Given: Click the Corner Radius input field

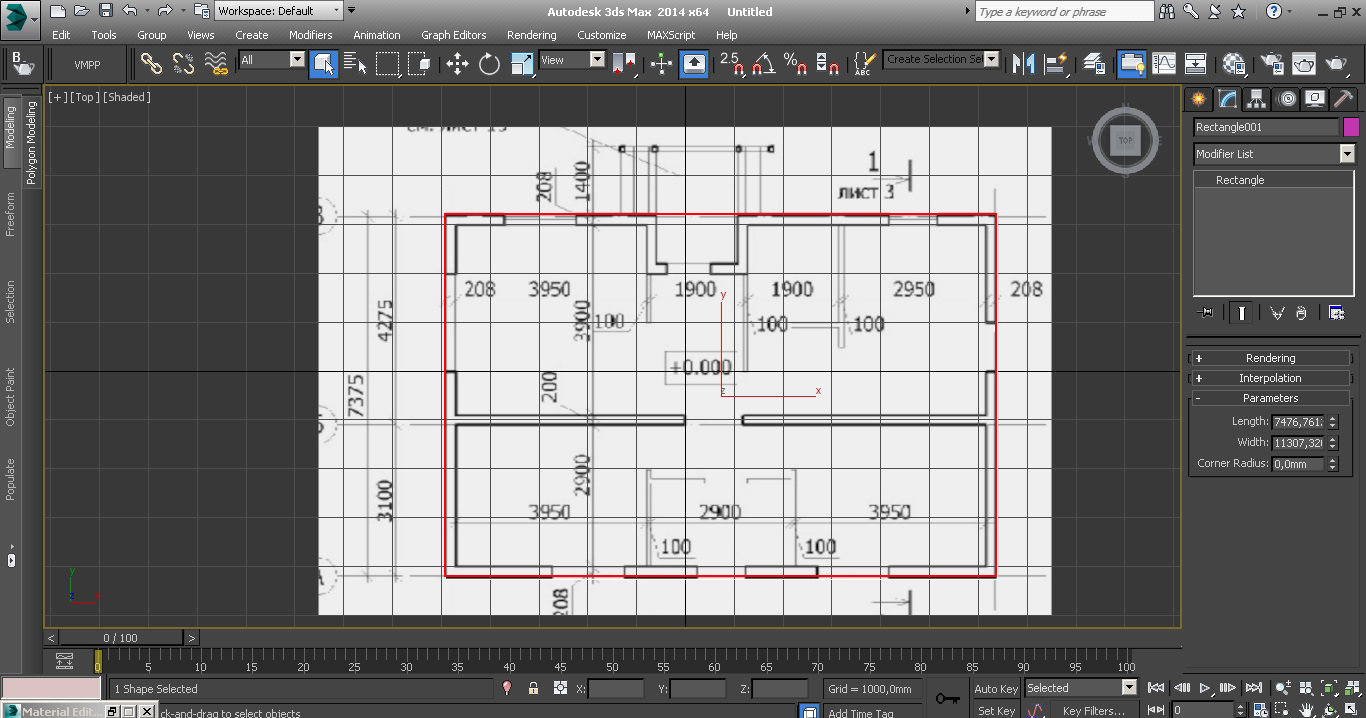Looking at the screenshot, I should 1298,464.
